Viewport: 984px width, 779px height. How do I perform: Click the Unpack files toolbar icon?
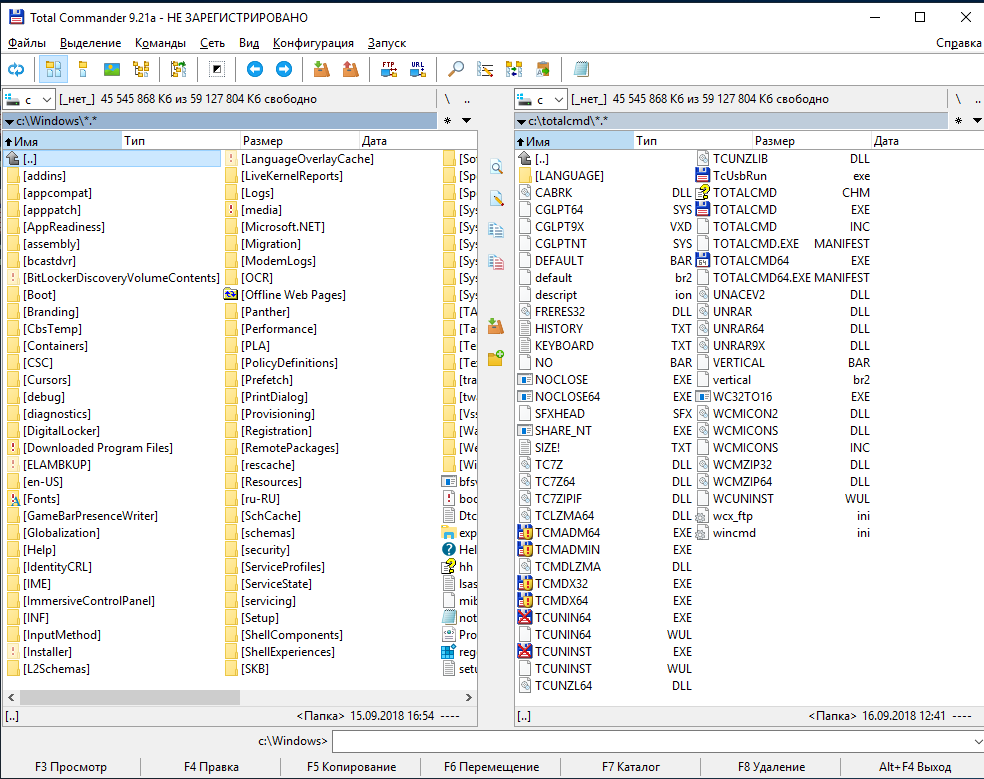click(x=351, y=69)
